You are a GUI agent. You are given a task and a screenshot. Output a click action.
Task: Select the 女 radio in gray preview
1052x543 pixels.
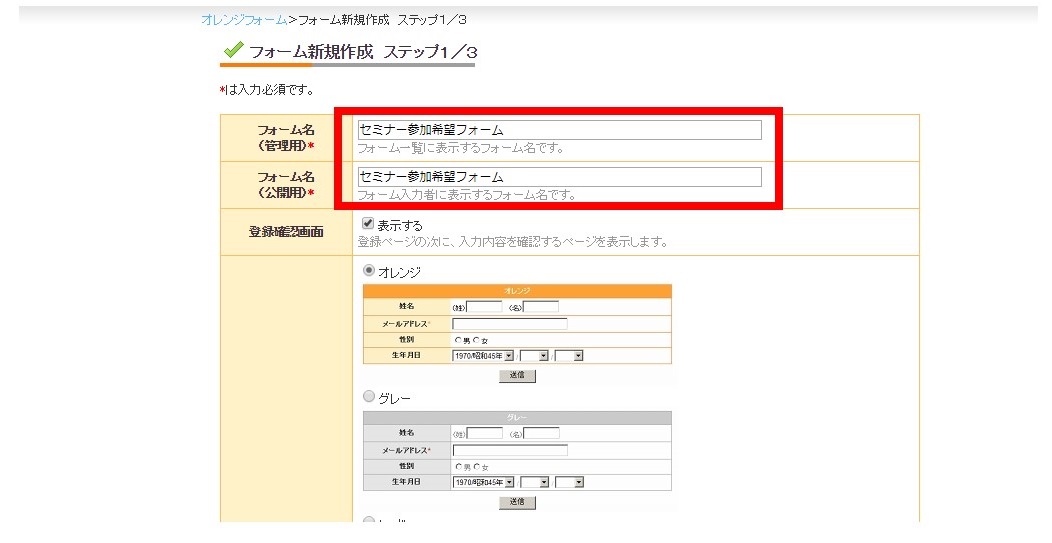coord(477,467)
